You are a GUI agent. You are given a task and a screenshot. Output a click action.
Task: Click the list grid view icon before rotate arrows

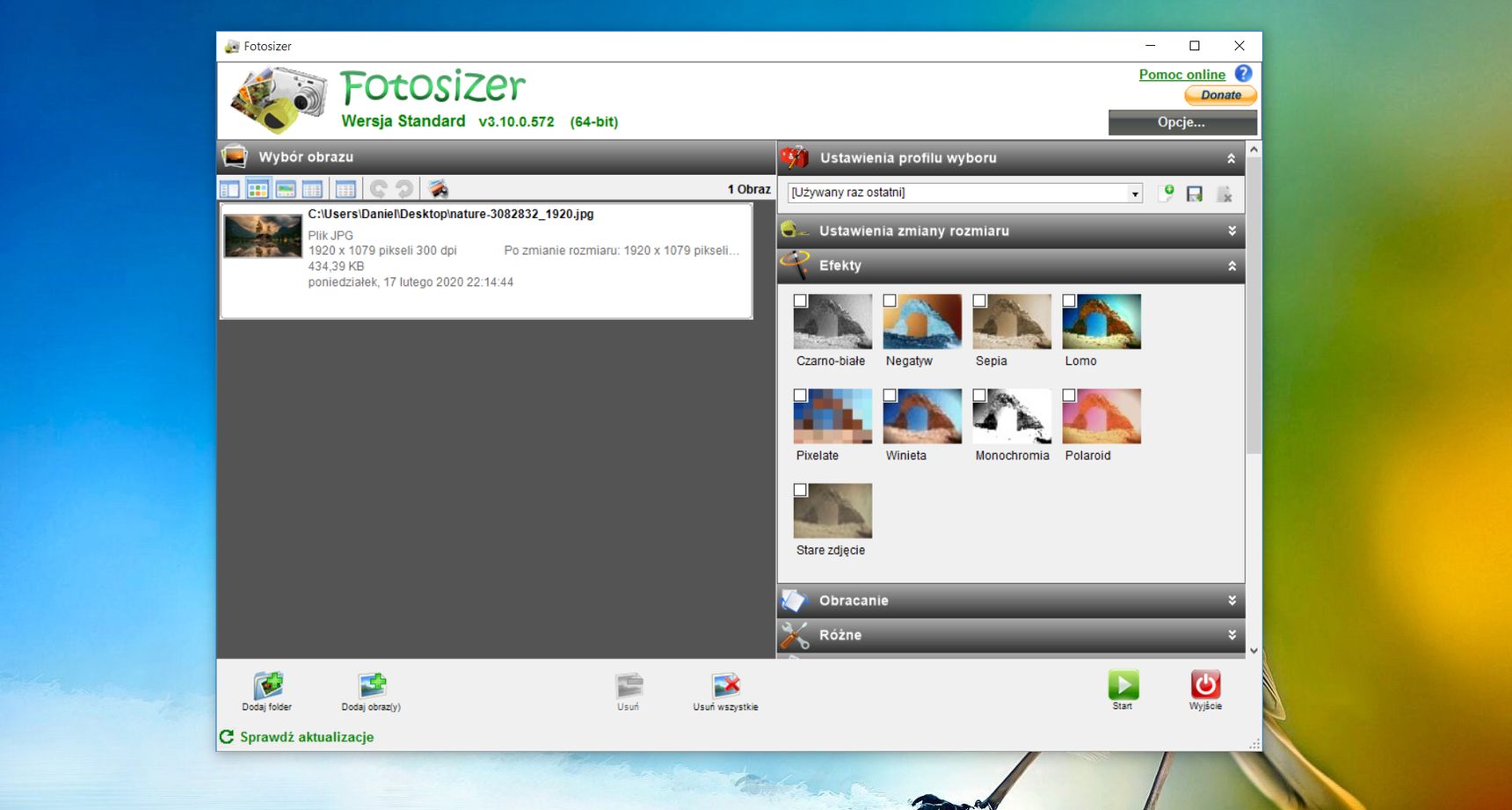click(x=345, y=189)
